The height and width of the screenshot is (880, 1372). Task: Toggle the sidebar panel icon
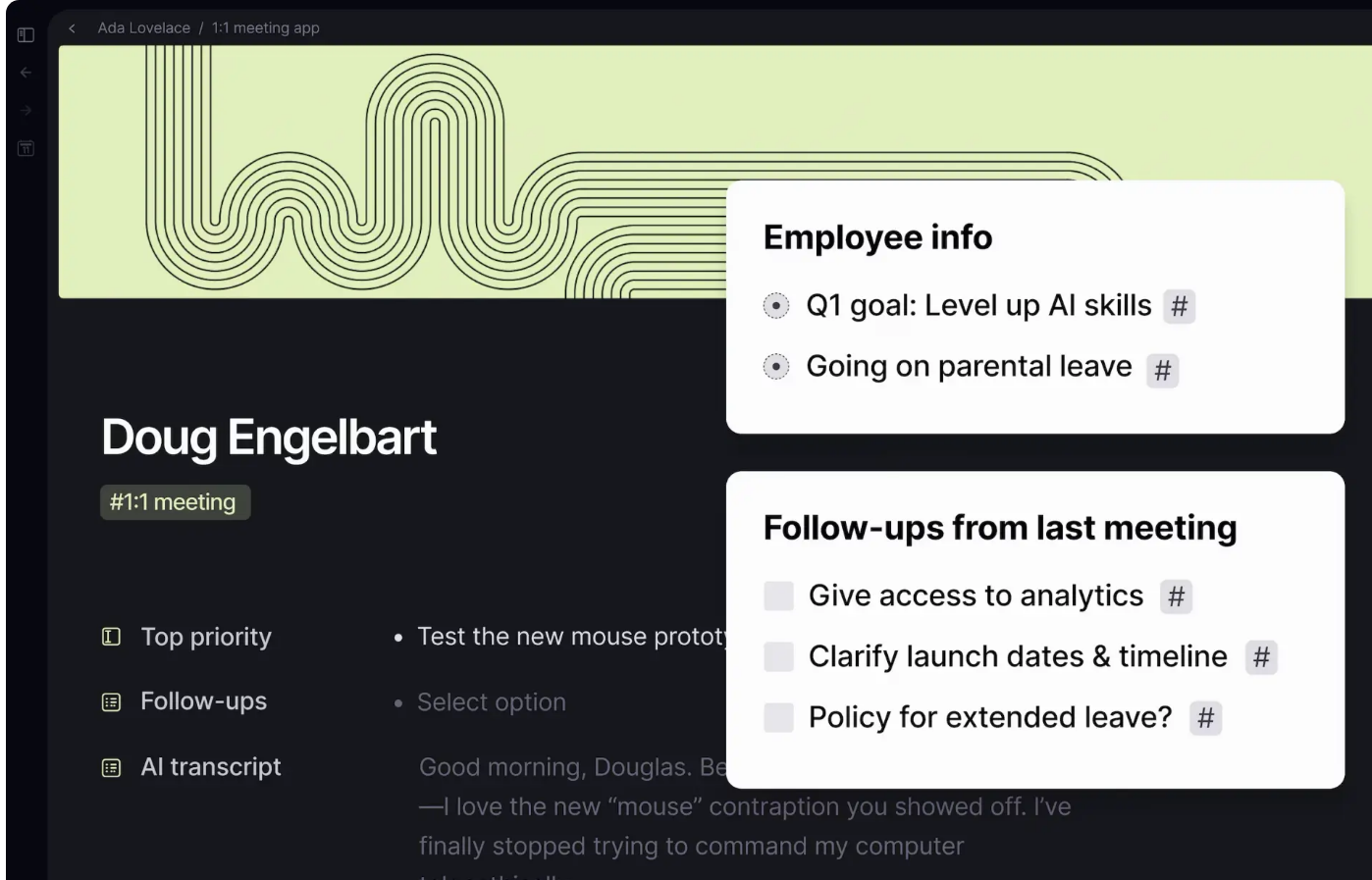tap(26, 35)
